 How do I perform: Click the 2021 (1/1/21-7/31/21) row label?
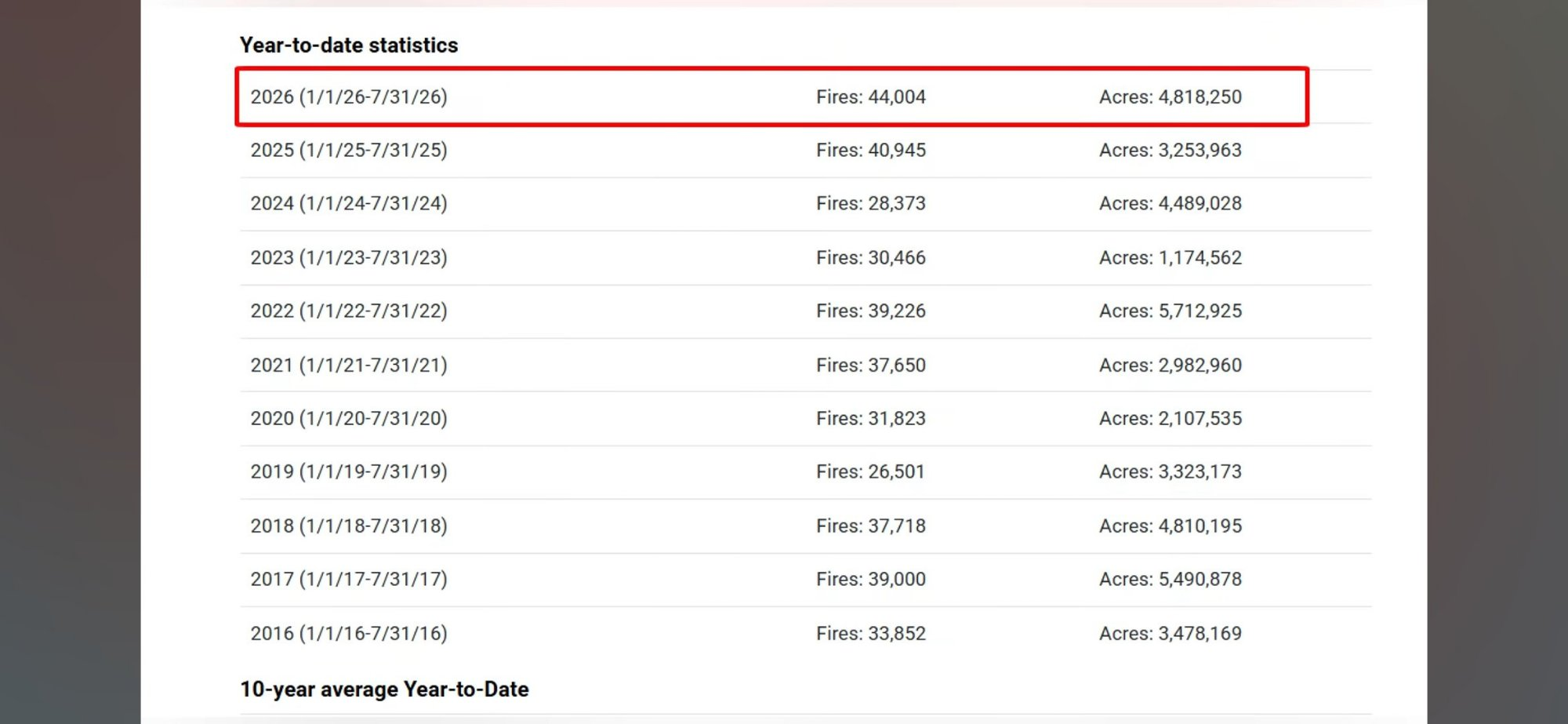[349, 365]
